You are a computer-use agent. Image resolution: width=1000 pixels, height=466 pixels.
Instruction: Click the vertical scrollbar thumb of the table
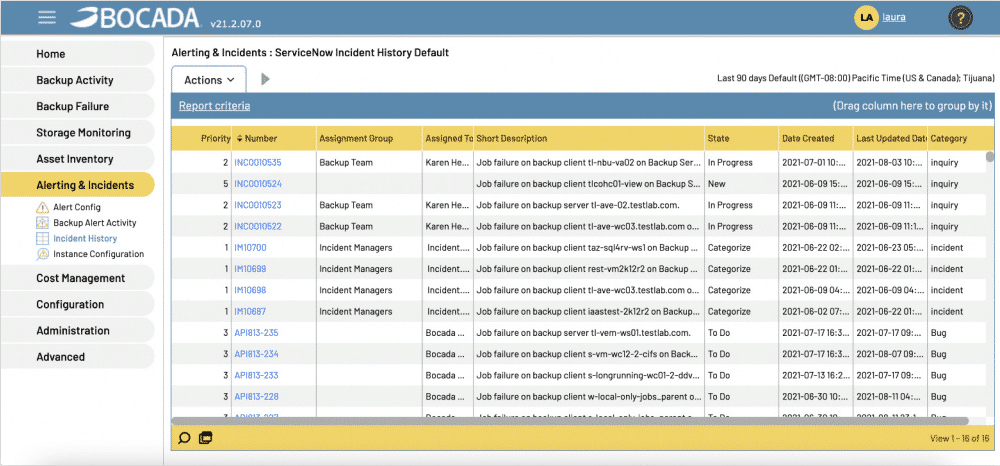point(990,157)
